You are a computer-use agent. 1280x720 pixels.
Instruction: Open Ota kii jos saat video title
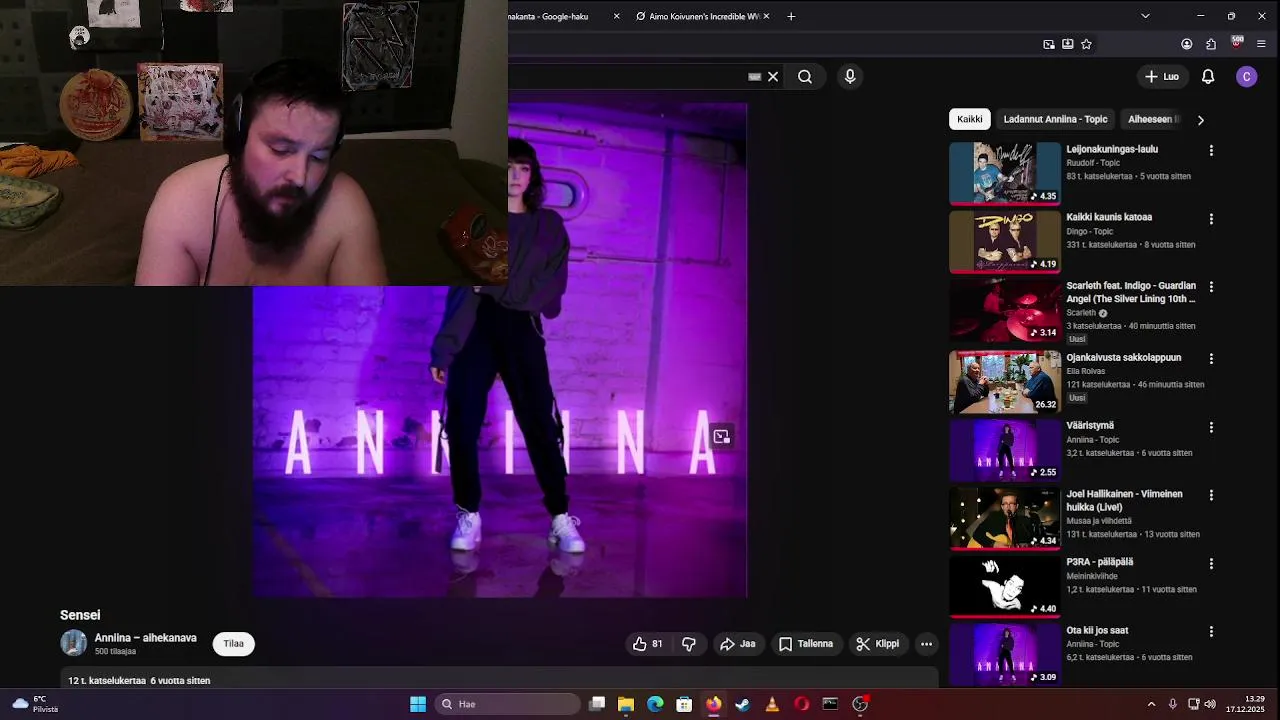tap(1097, 630)
